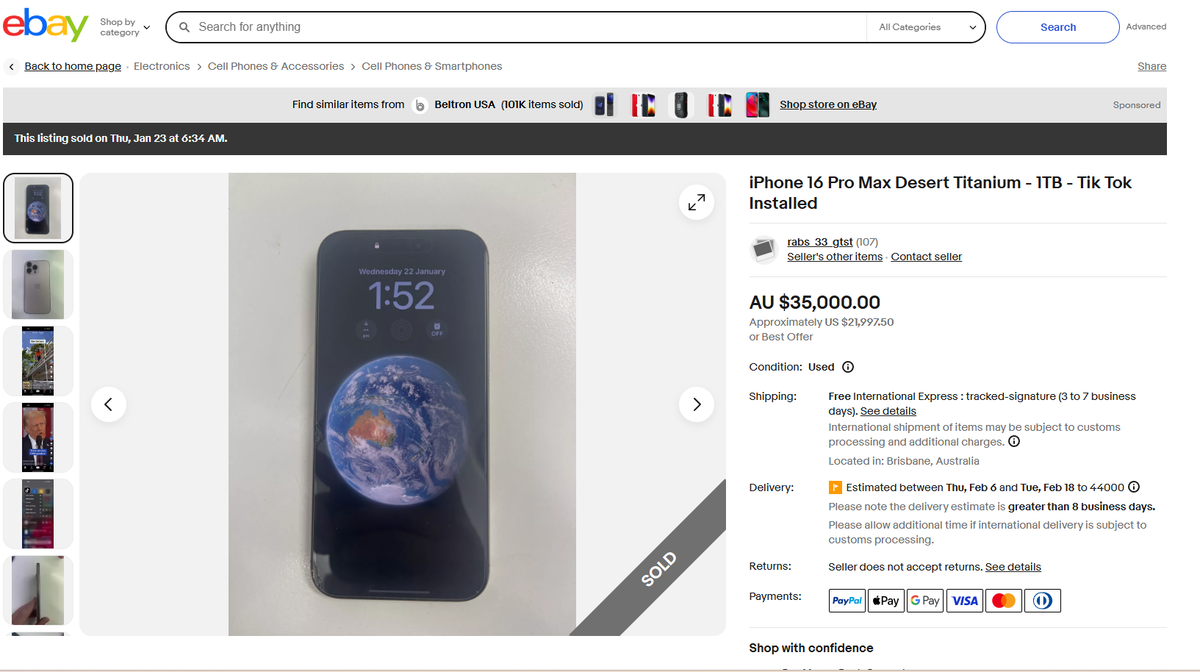The height and width of the screenshot is (672, 1200).
Task: Click delivery estimate info icon
Action: [x=1134, y=487]
